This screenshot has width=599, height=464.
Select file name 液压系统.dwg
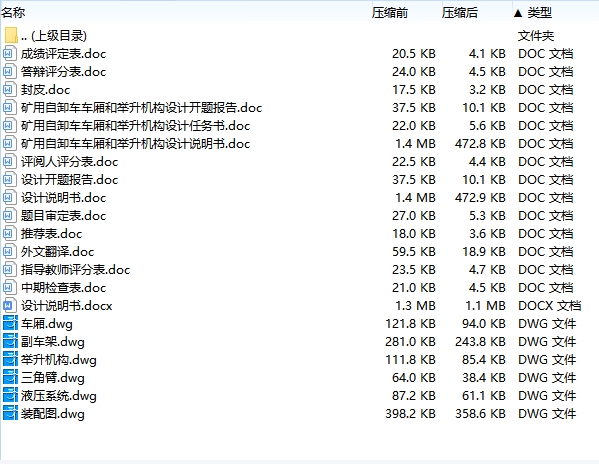(x=59, y=395)
